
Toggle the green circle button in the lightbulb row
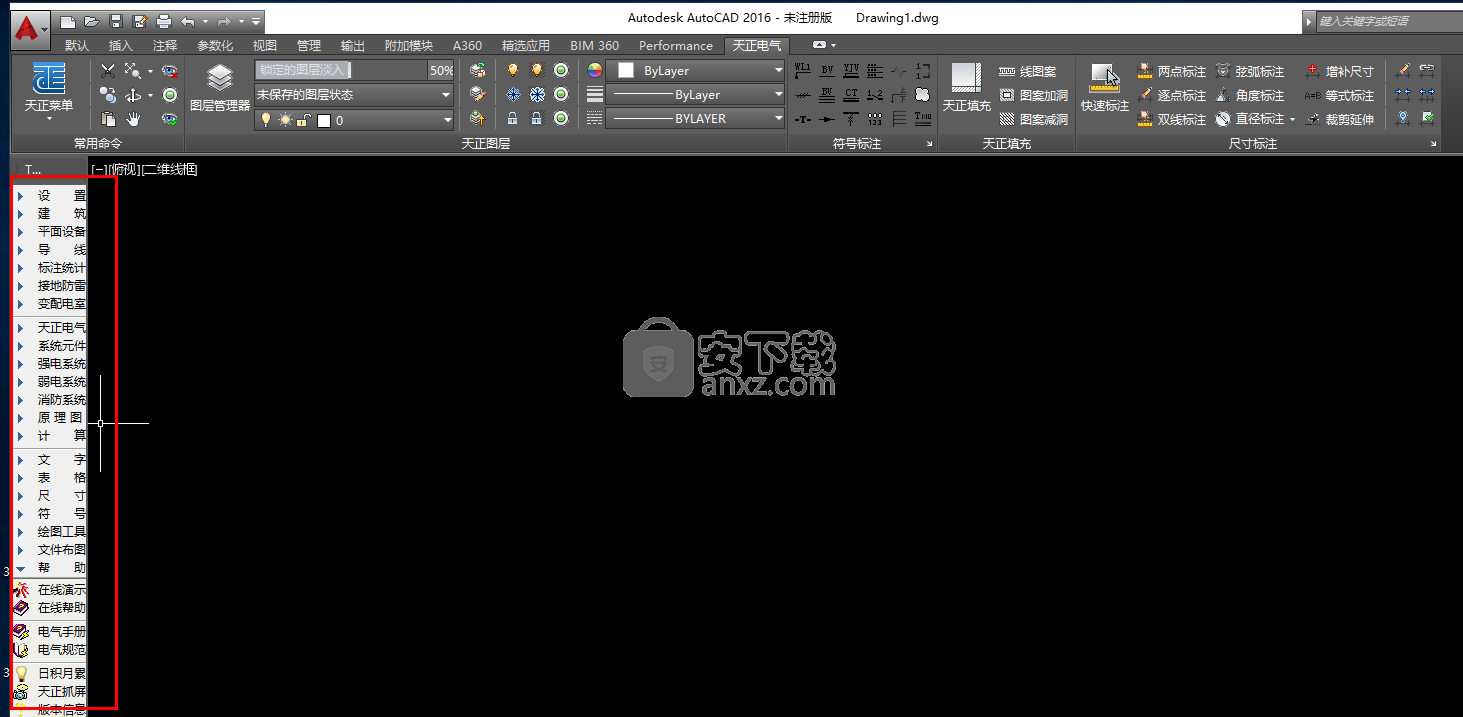[x=561, y=70]
